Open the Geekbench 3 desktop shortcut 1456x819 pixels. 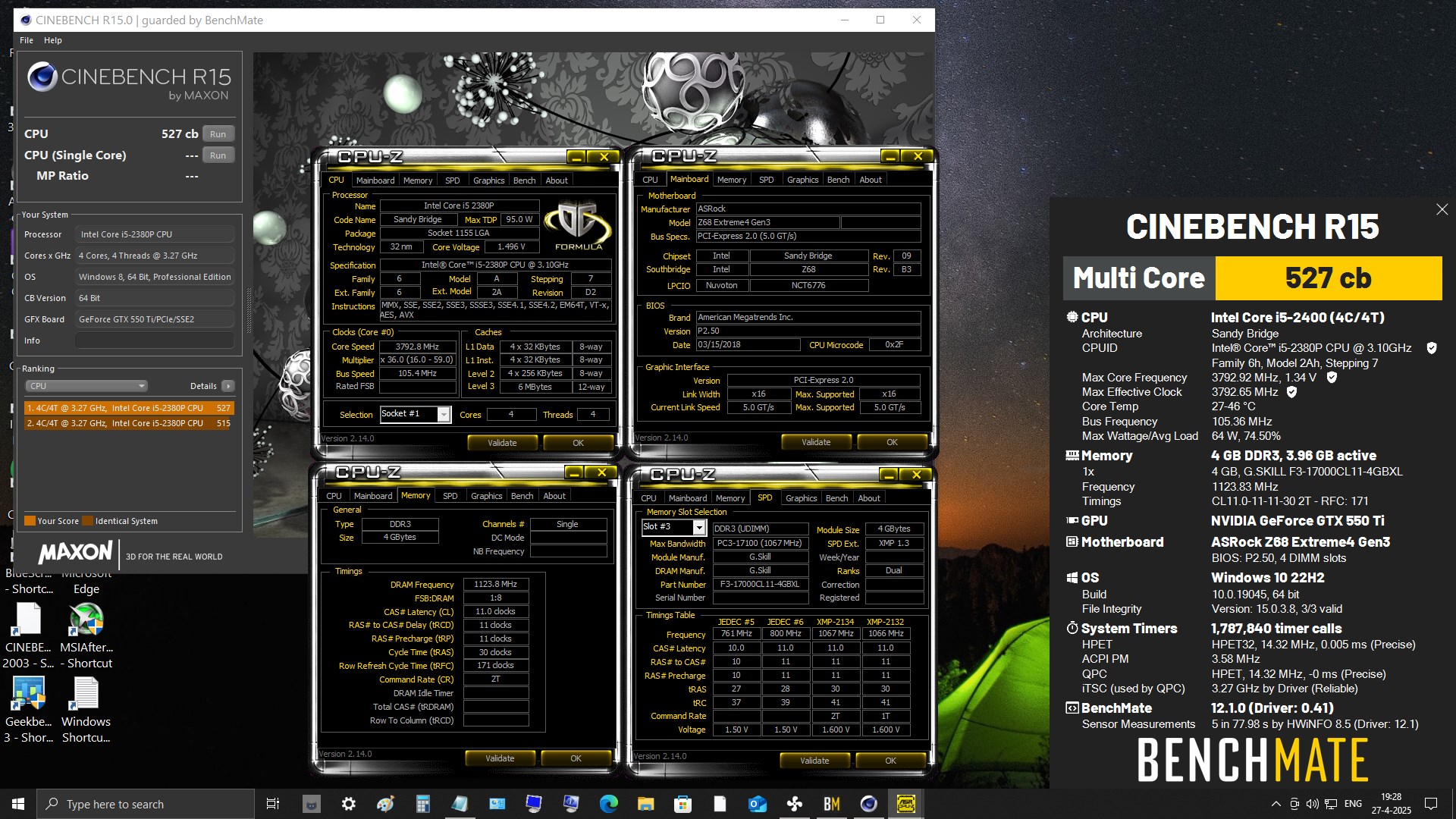[28, 709]
